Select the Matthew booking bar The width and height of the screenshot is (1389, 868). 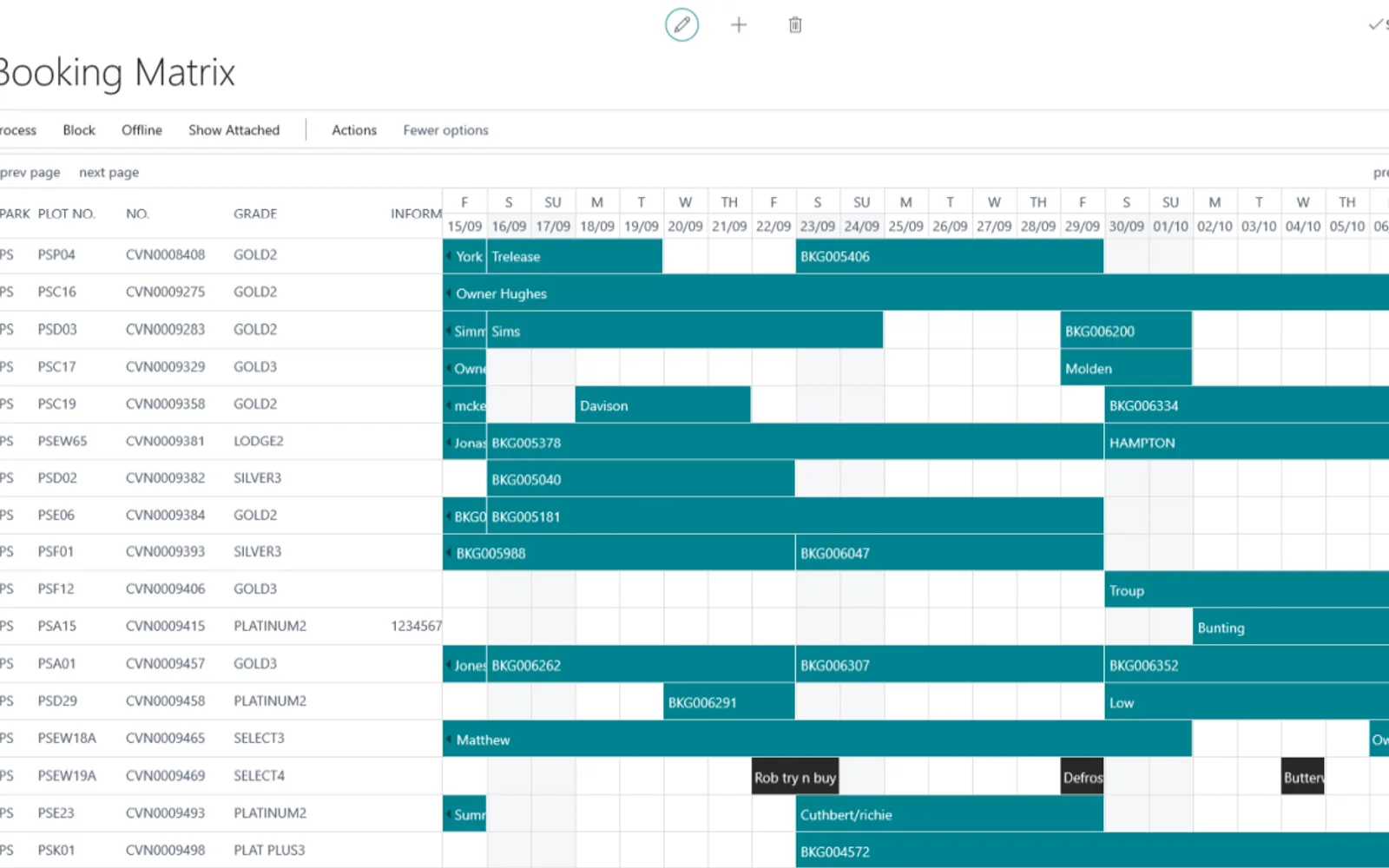(x=817, y=740)
